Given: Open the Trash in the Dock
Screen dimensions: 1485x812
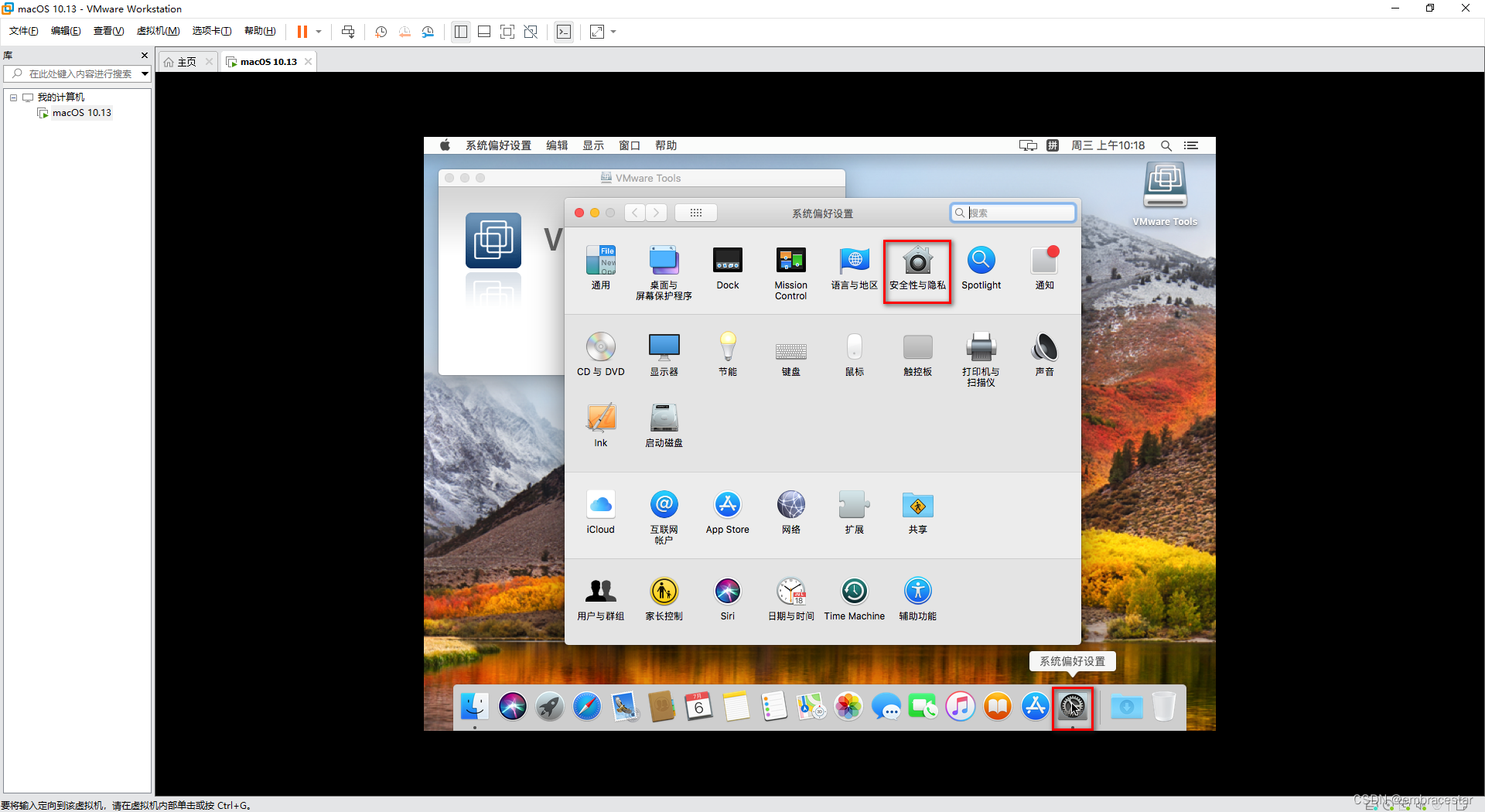Looking at the screenshot, I should 1164,706.
